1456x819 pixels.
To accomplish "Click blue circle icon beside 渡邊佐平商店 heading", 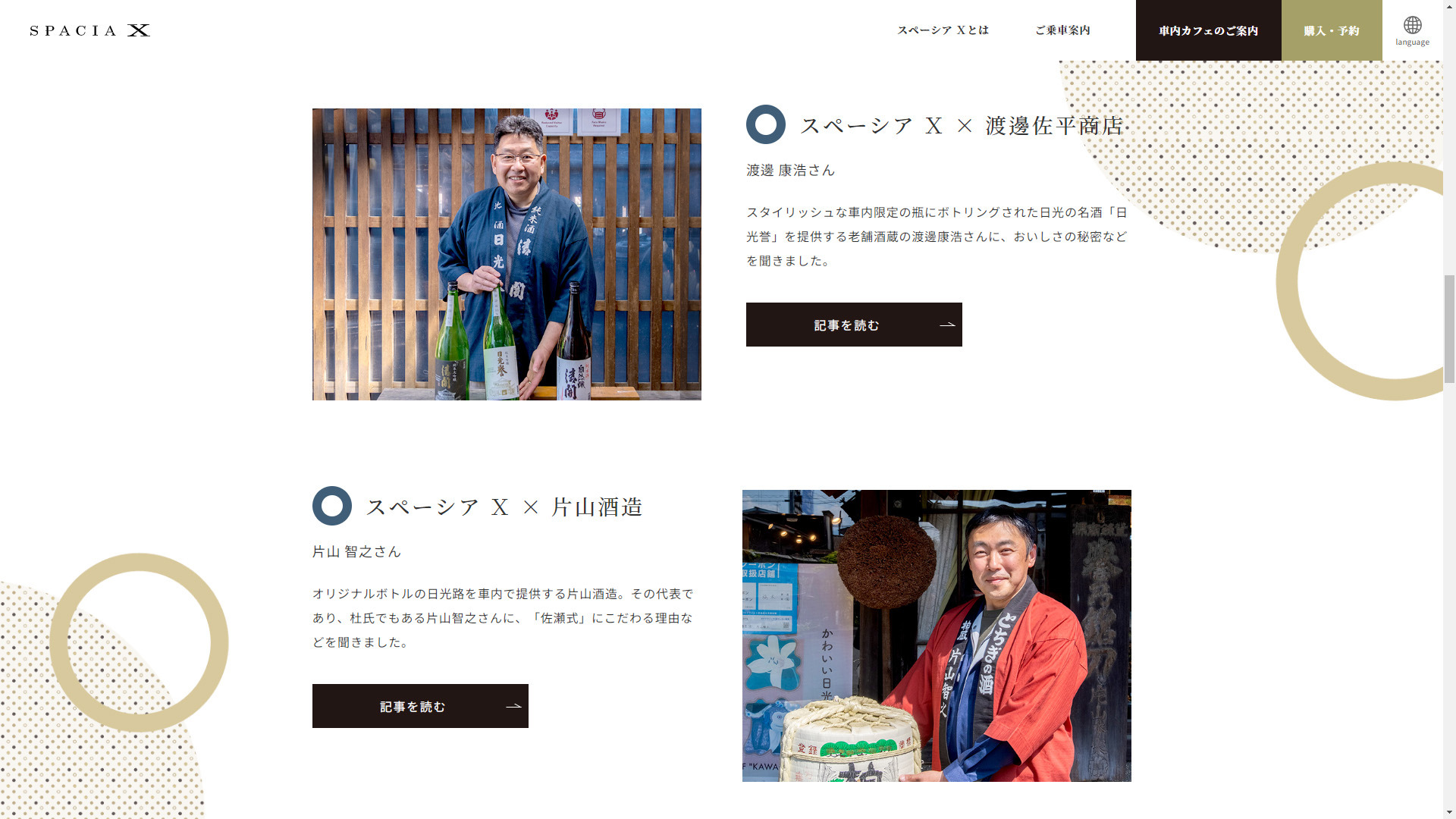I will tap(766, 124).
